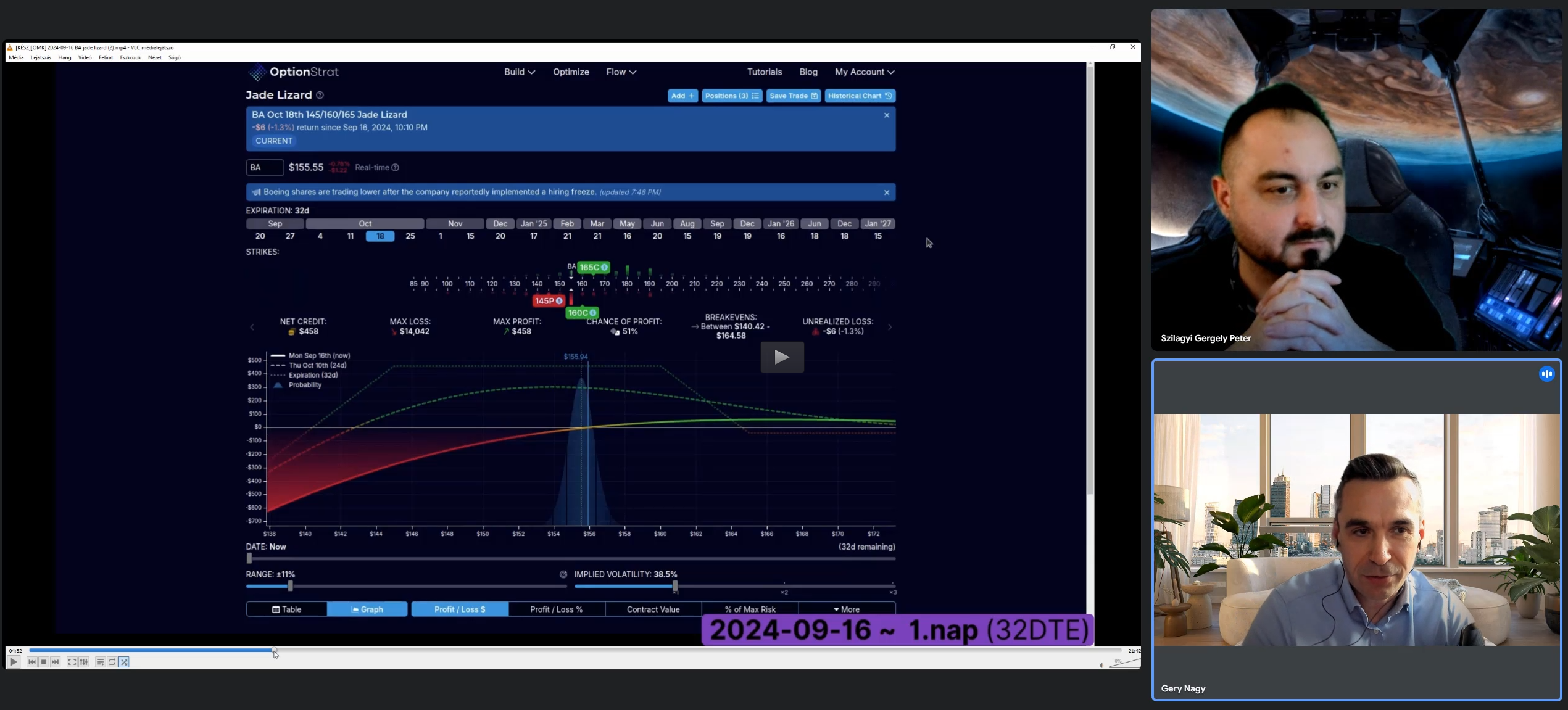Toggle the Expiration (32d) legend line

[304, 375]
